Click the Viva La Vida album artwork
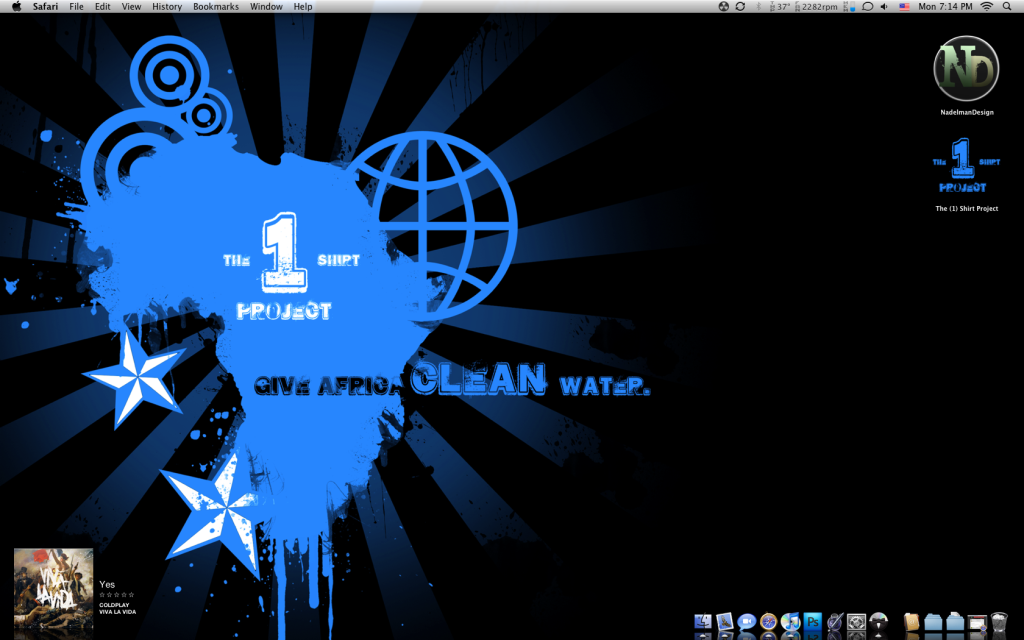Screen dimensions: 1024x640 [x=54, y=589]
